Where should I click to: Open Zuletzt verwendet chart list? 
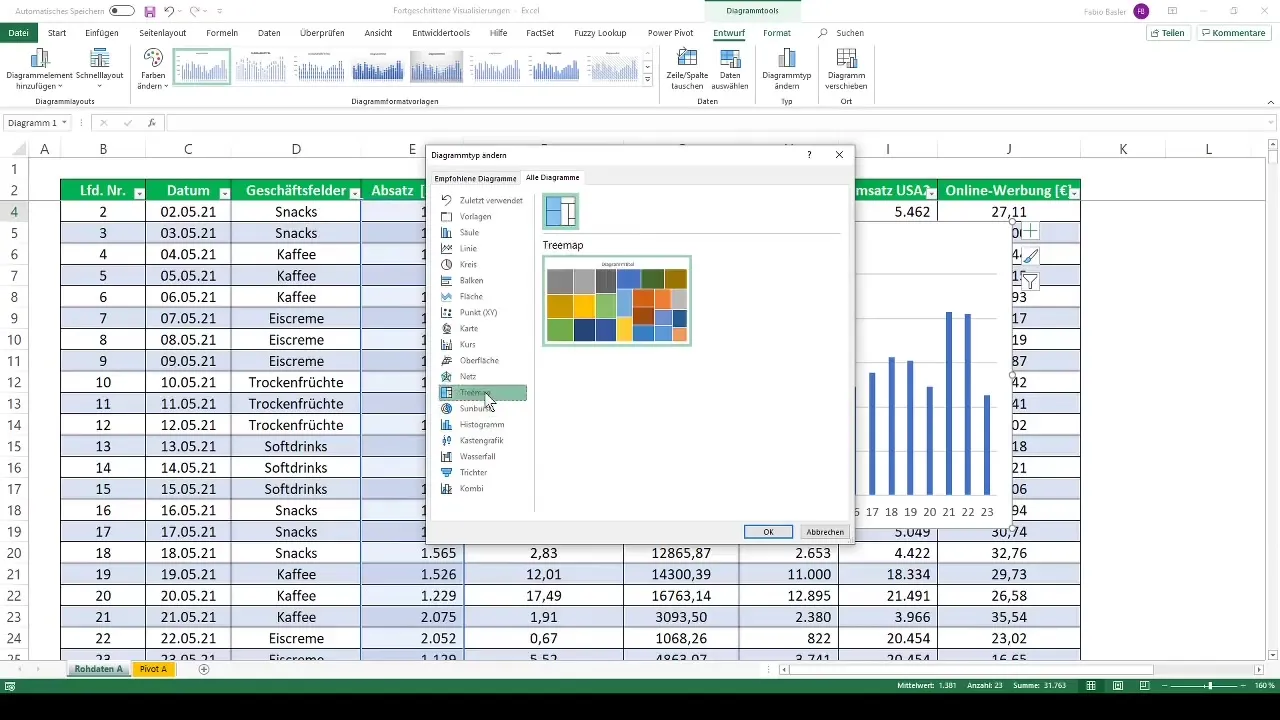click(x=482, y=200)
